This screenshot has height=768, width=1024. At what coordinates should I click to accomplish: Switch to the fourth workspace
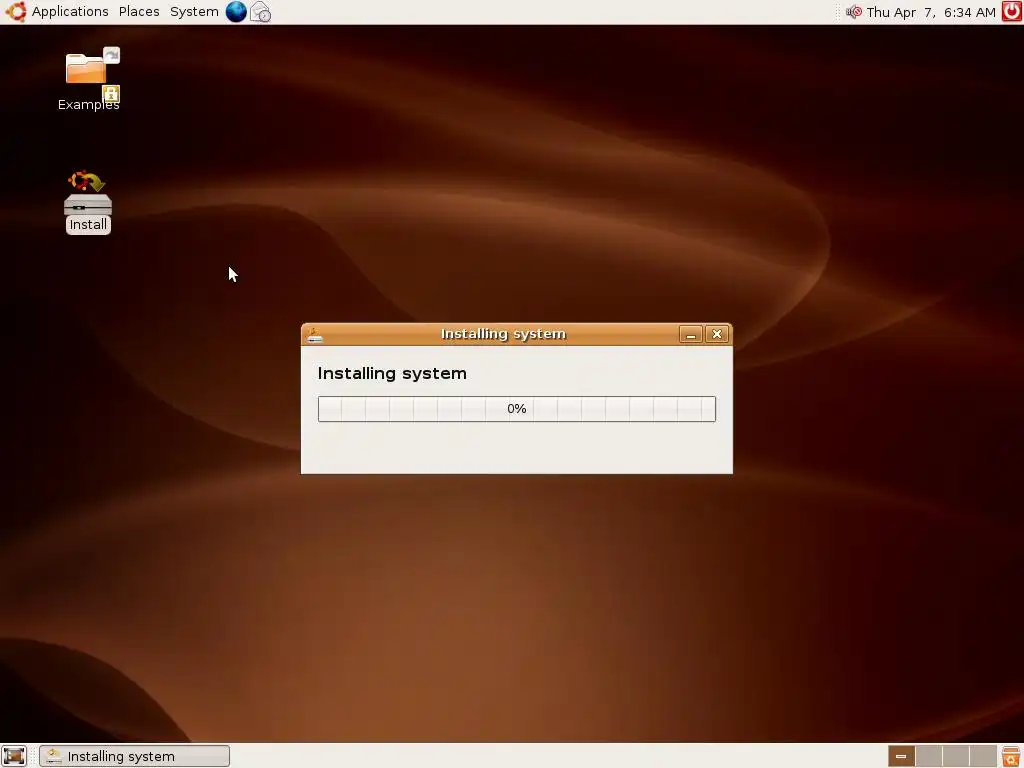pos(983,756)
